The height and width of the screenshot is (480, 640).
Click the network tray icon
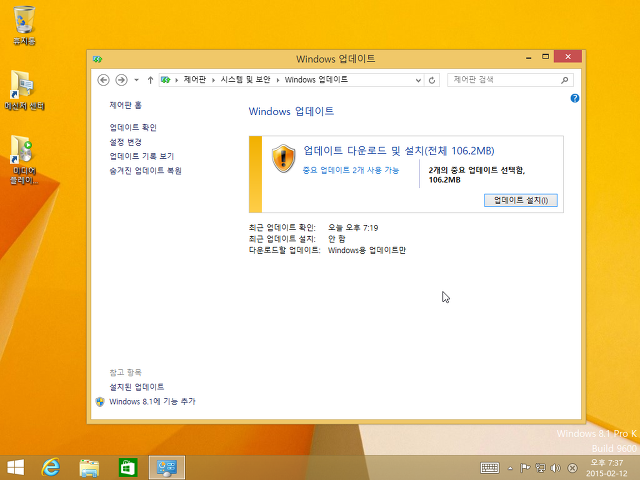tap(540, 468)
